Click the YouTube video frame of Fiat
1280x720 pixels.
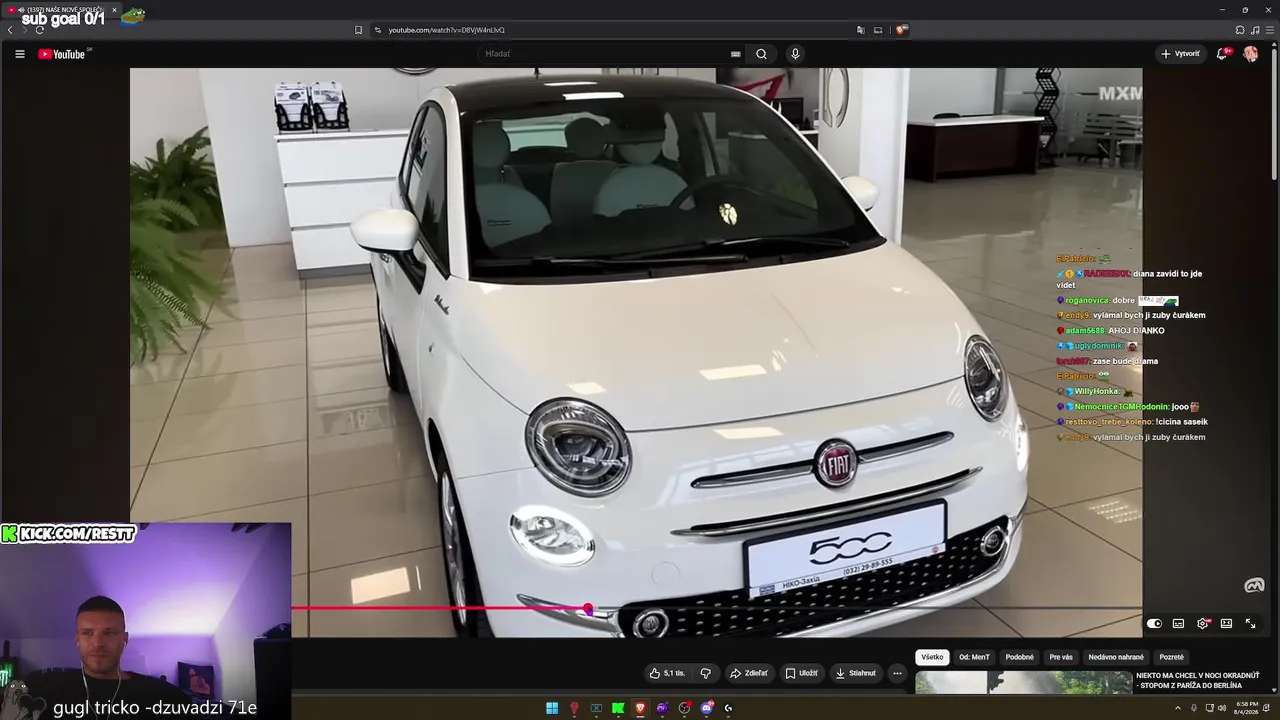[636, 352]
